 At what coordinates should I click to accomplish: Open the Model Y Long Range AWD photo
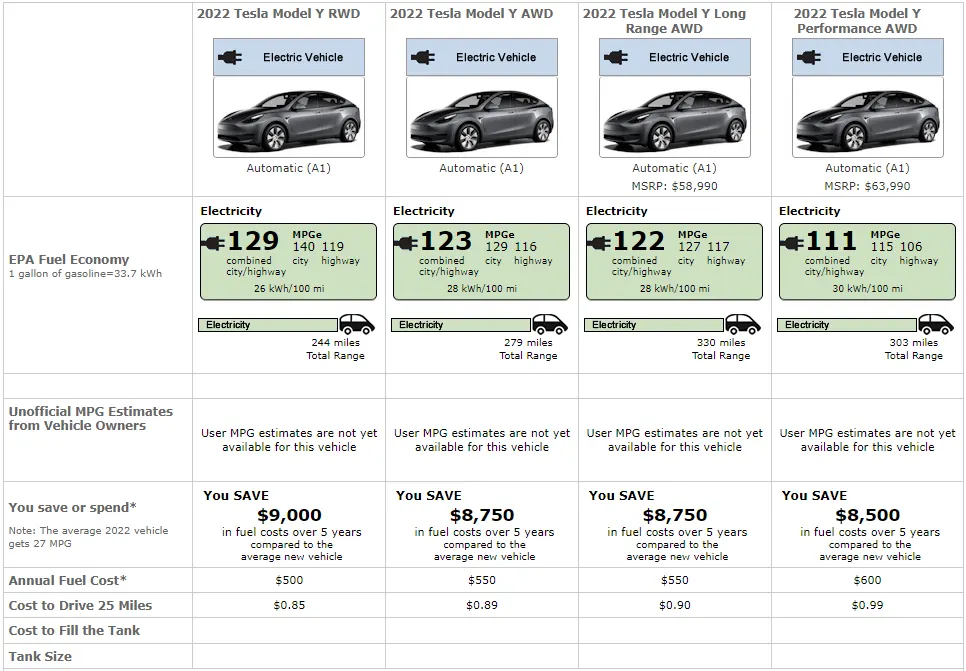pos(675,118)
